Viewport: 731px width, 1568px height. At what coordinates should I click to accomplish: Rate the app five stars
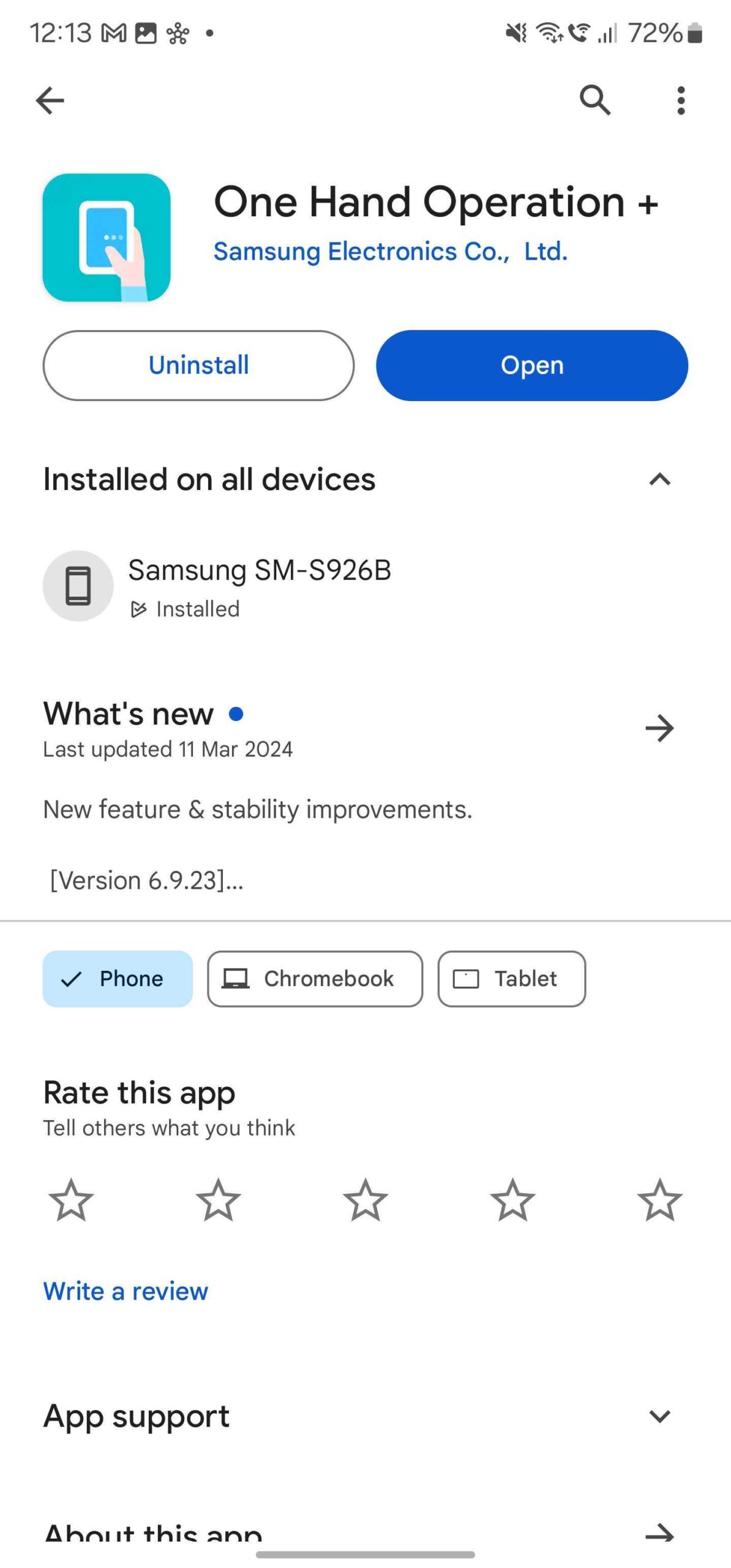[x=659, y=1200]
